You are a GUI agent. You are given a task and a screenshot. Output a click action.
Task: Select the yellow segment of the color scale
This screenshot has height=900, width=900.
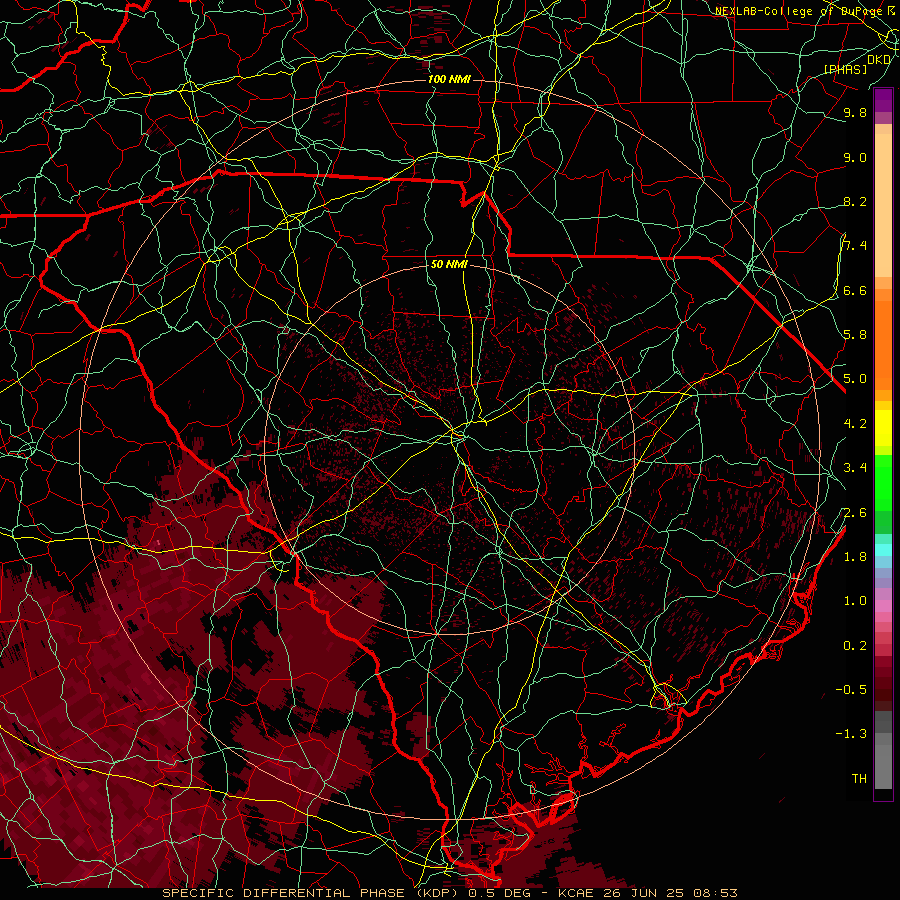883,428
